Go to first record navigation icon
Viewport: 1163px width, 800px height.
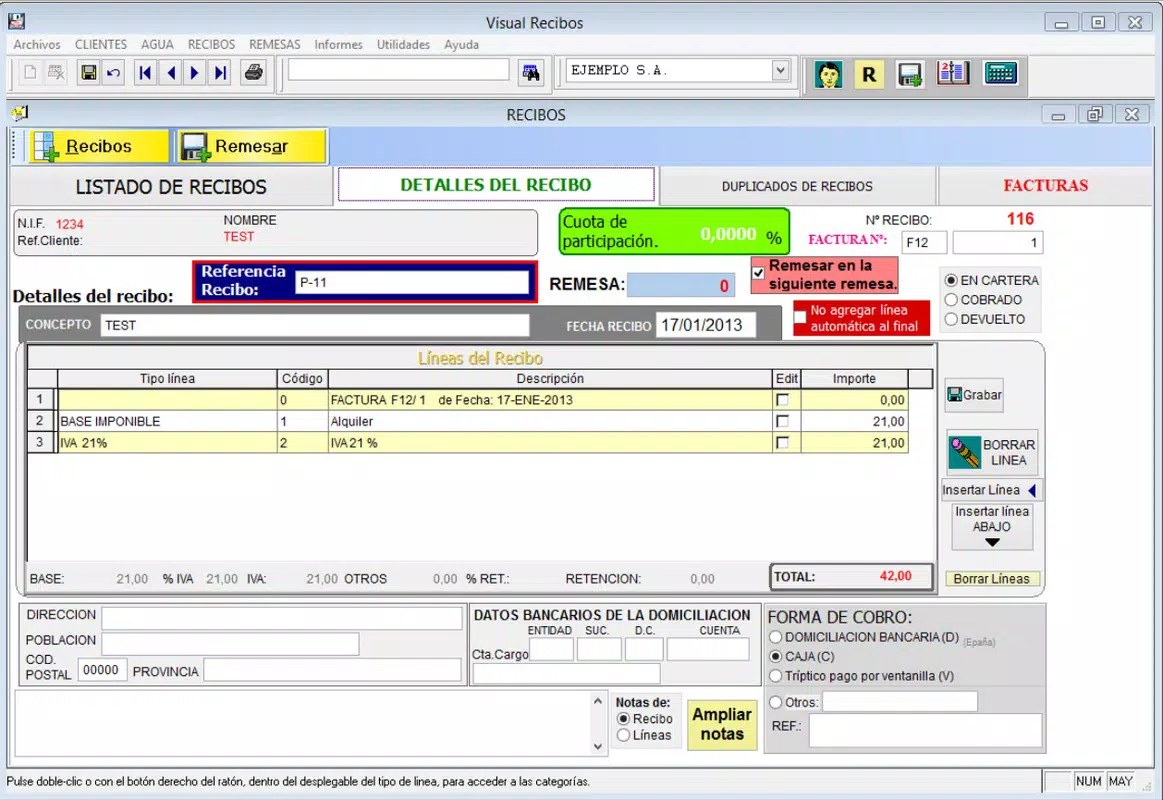145,73
